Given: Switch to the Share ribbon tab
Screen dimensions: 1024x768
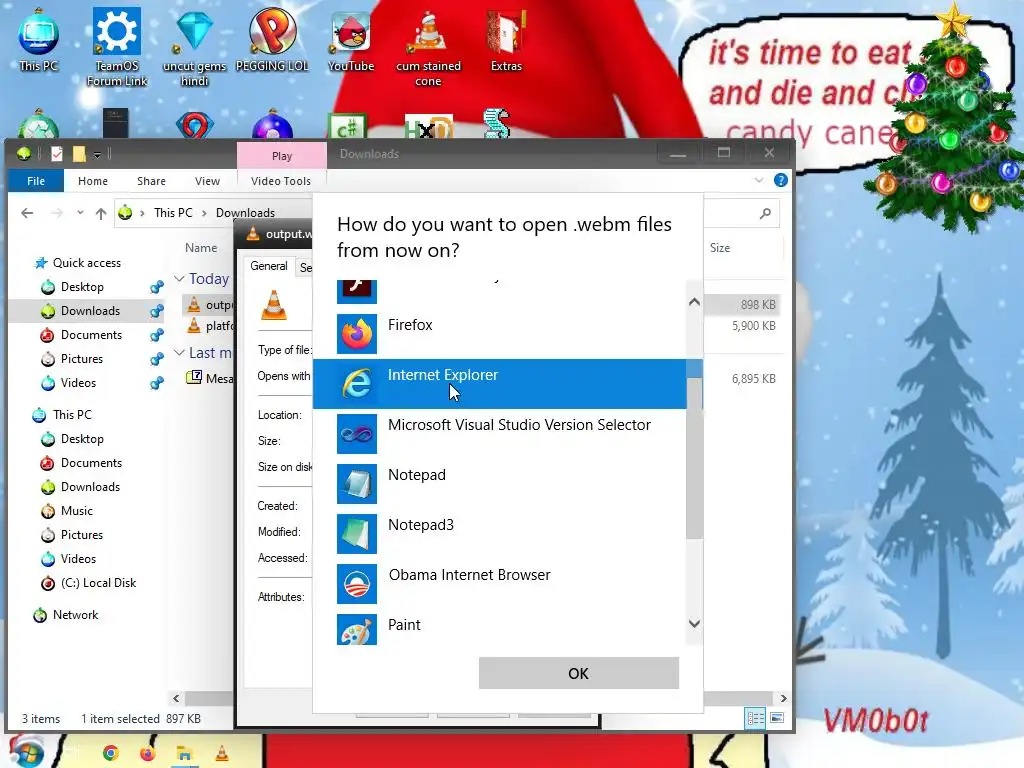Looking at the screenshot, I should 151,181.
